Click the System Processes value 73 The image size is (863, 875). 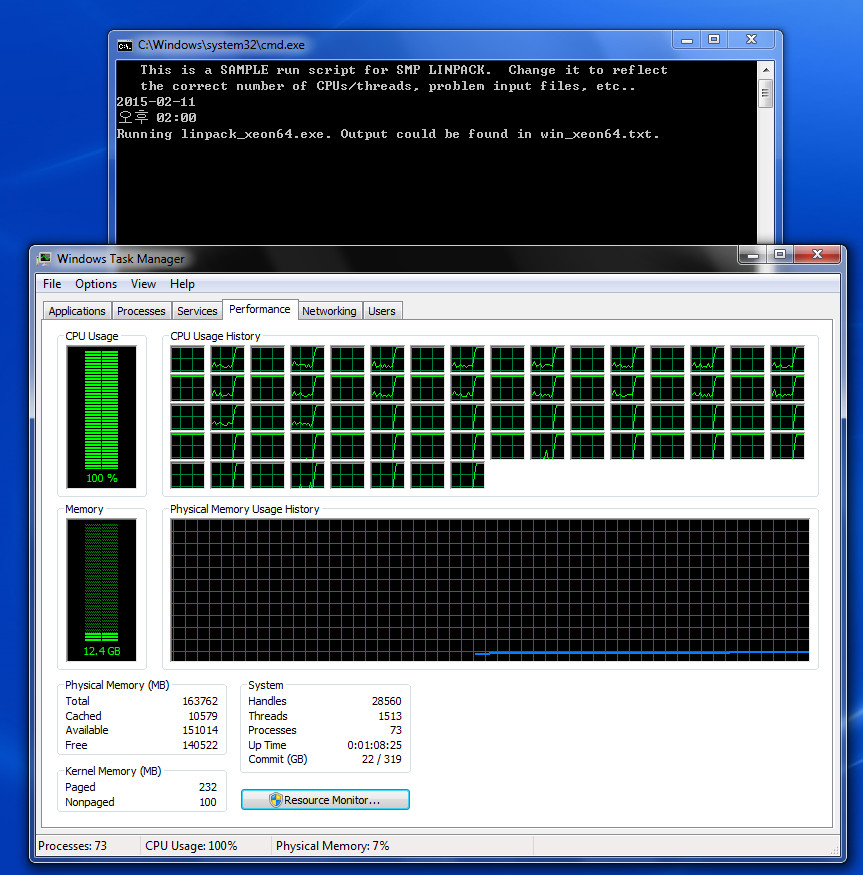click(395, 730)
